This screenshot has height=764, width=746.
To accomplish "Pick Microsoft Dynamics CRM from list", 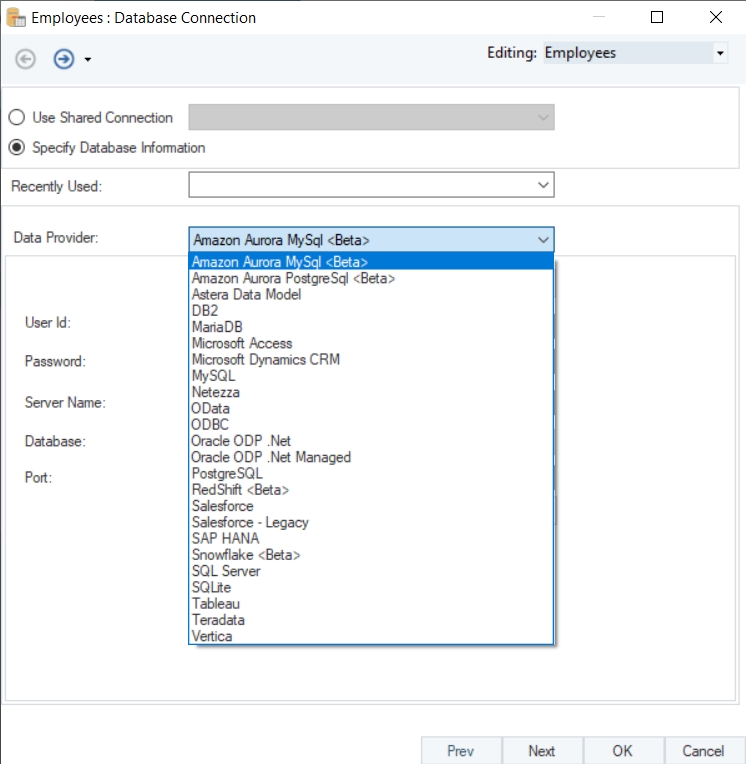I will coord(265,359).
